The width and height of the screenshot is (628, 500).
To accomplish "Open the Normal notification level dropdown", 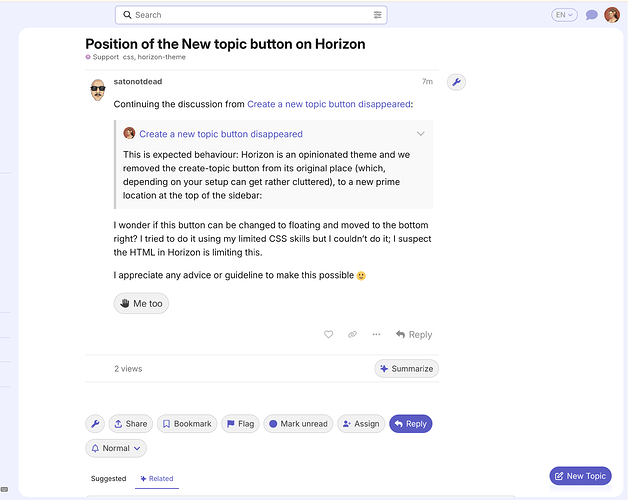I will (x=116, y=448).
